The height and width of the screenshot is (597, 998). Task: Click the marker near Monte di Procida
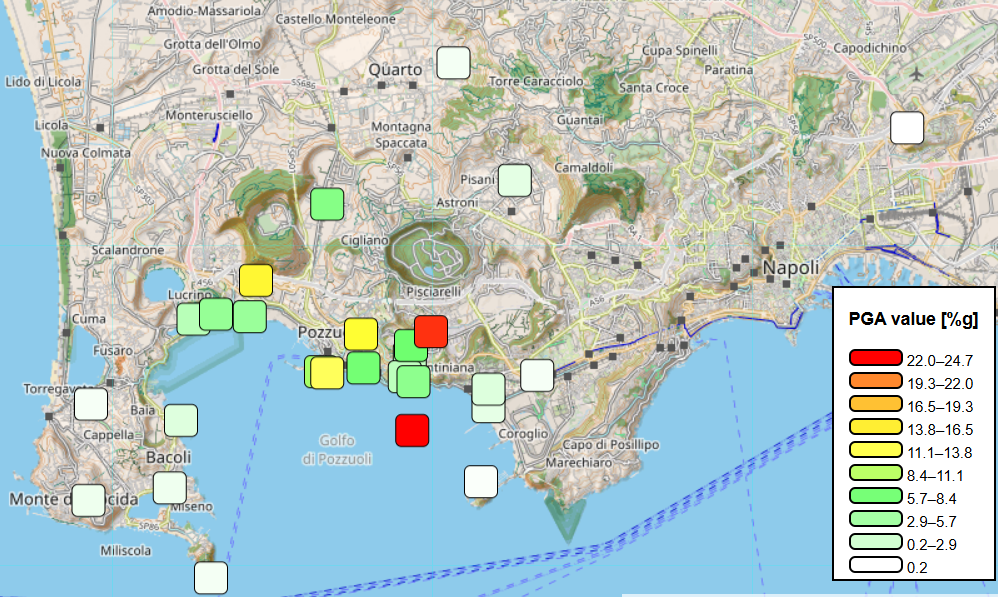(x=88, y=502)
